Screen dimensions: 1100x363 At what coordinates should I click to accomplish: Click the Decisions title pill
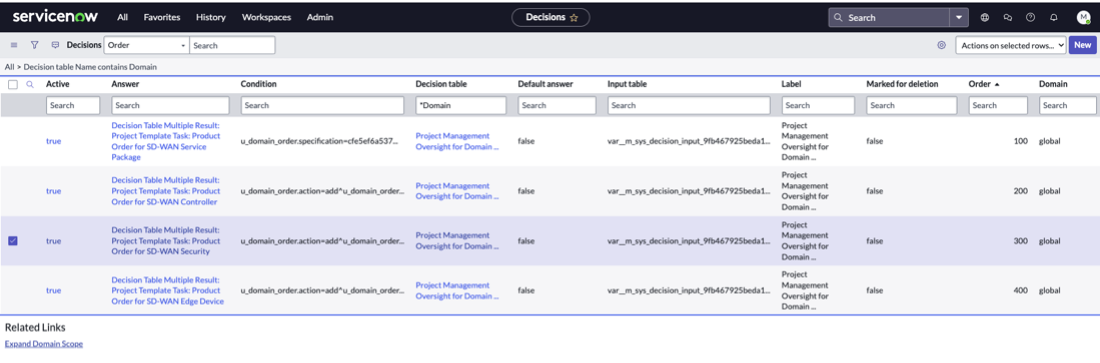551,18
